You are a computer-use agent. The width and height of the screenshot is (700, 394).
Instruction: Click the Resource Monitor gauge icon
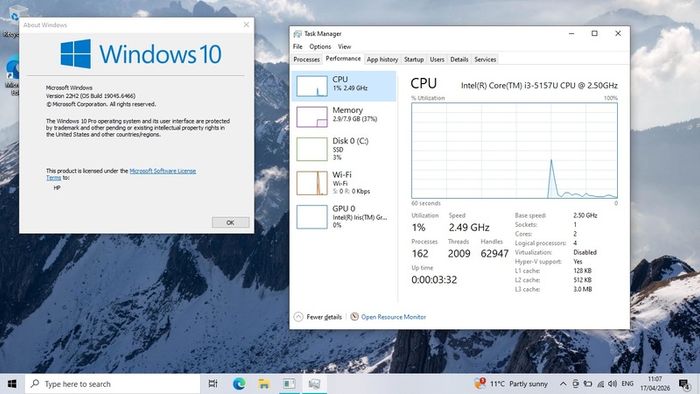354,316
